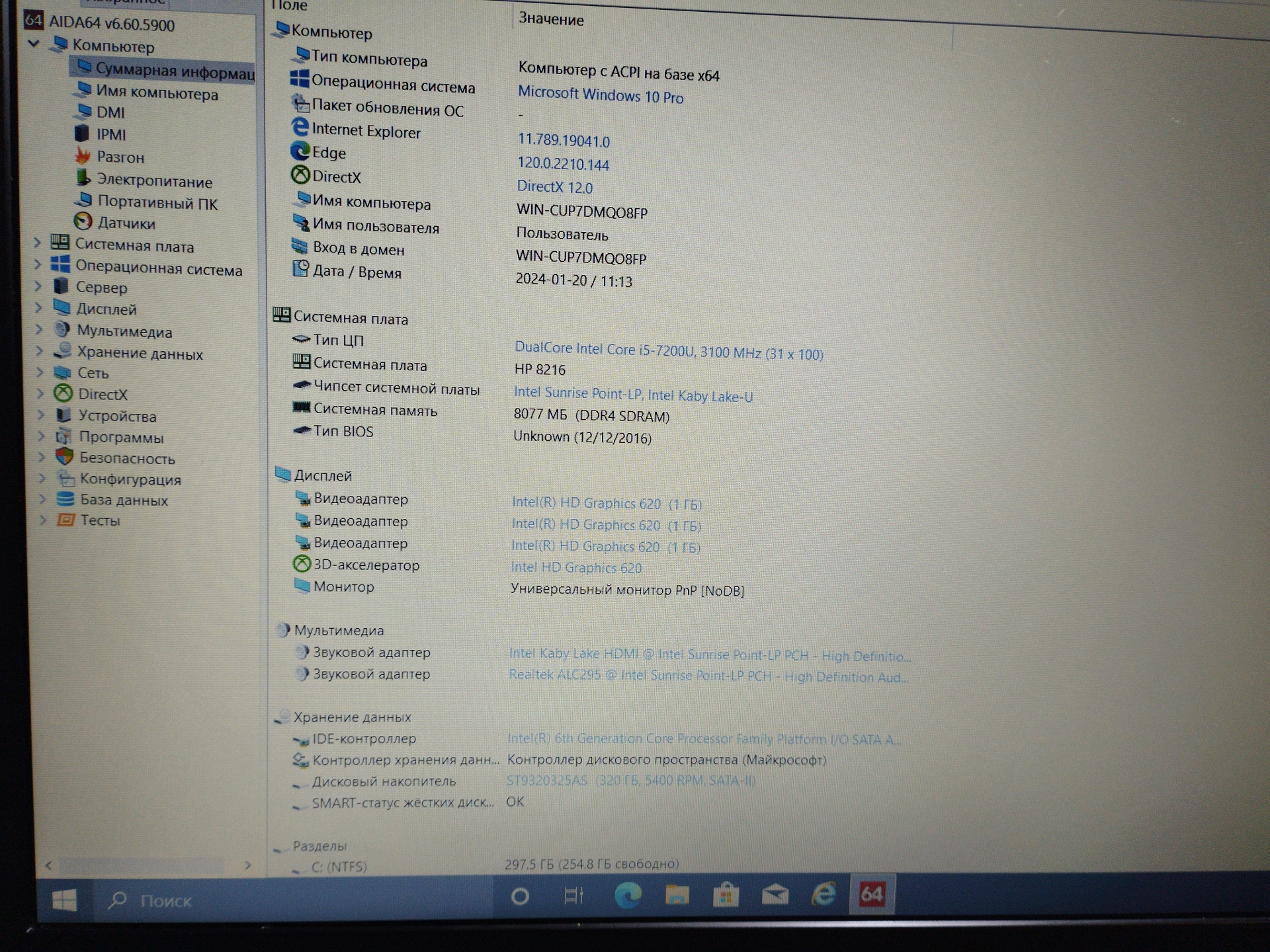Open File Explorer from the taskbar

click(x=677, y=895)
